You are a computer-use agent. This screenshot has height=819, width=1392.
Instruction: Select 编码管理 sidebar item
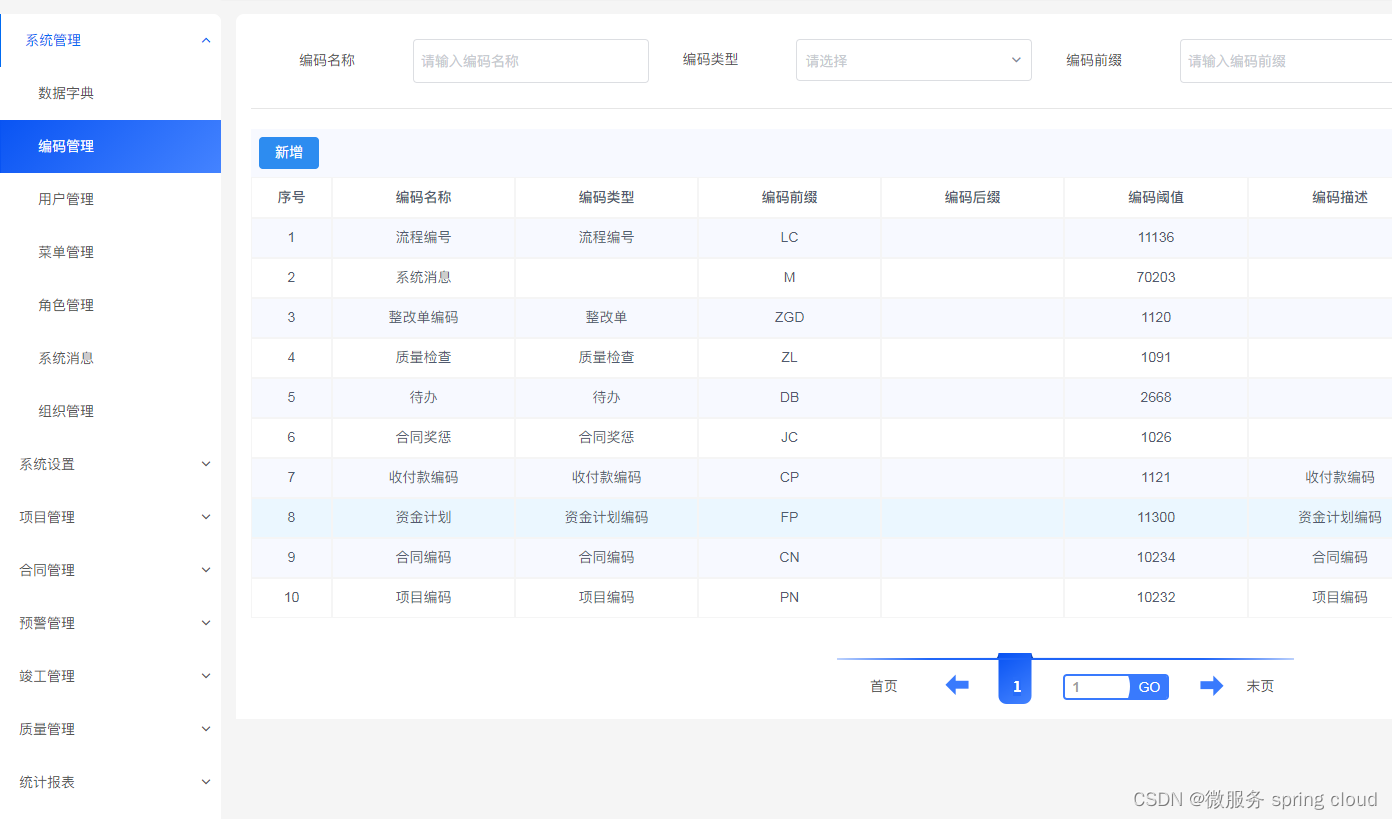[110, 146]
